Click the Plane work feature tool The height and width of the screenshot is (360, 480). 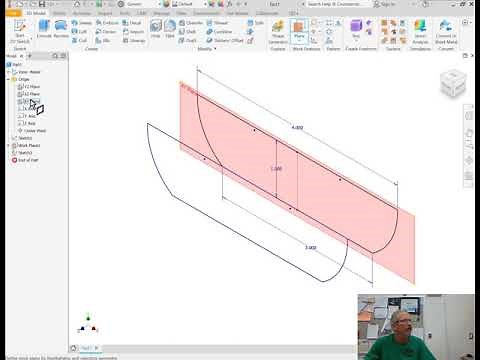(x=299, y=30)
